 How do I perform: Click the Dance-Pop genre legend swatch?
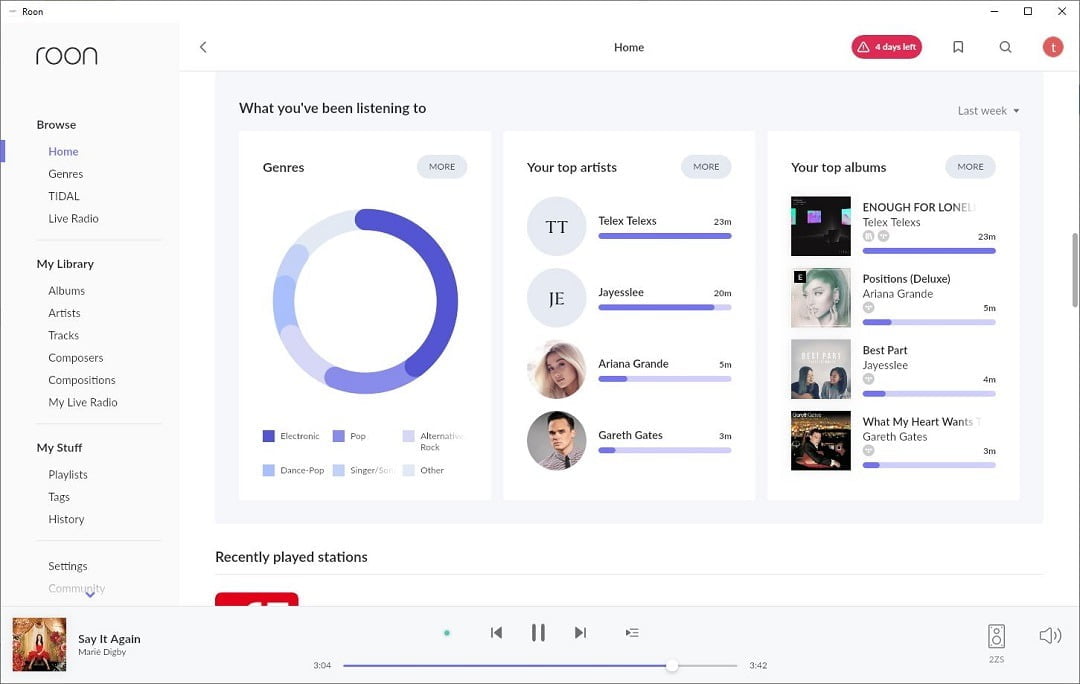coord(269,470)
